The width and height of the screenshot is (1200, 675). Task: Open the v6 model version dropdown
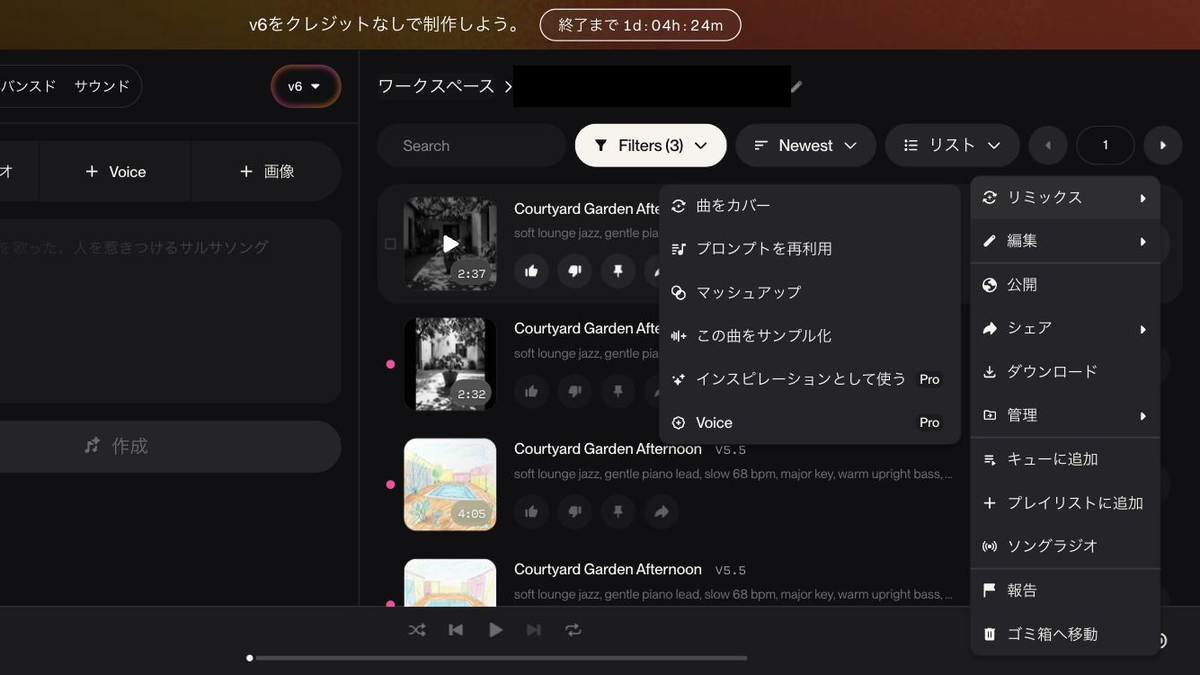305,87
